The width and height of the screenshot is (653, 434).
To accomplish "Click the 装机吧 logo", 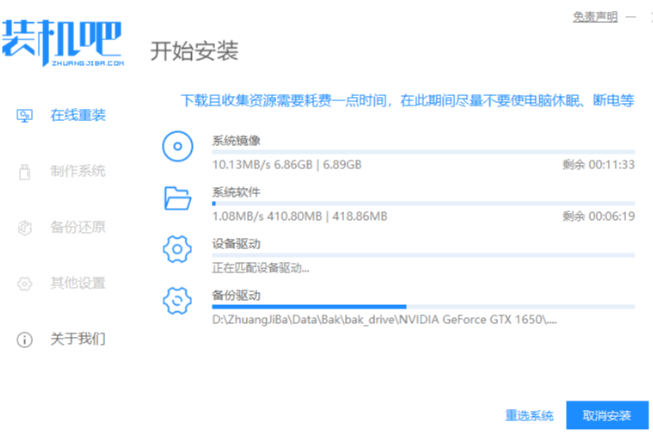I will click(x=62, y=42).
